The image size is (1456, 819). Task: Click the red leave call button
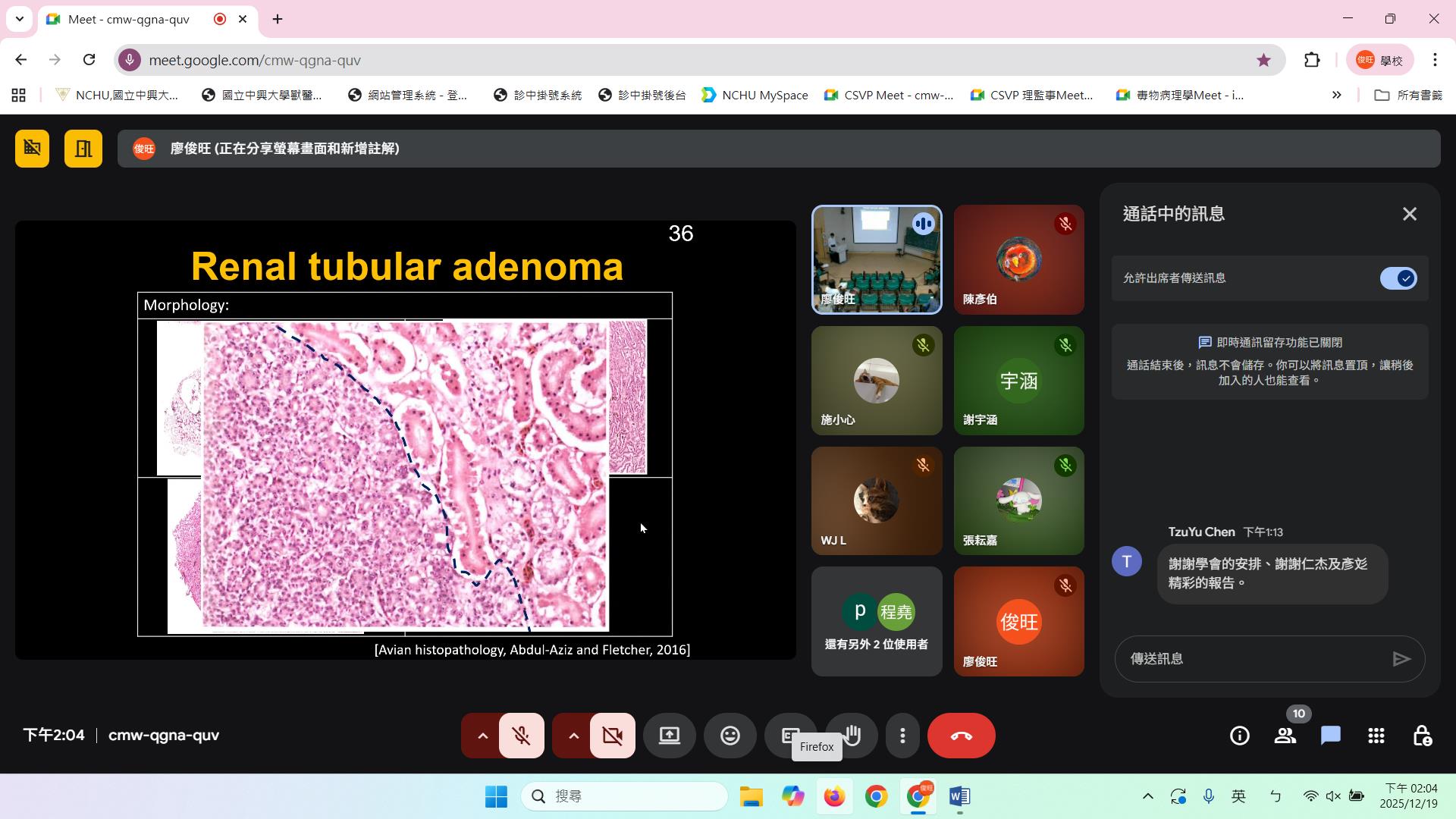point(961,736)
